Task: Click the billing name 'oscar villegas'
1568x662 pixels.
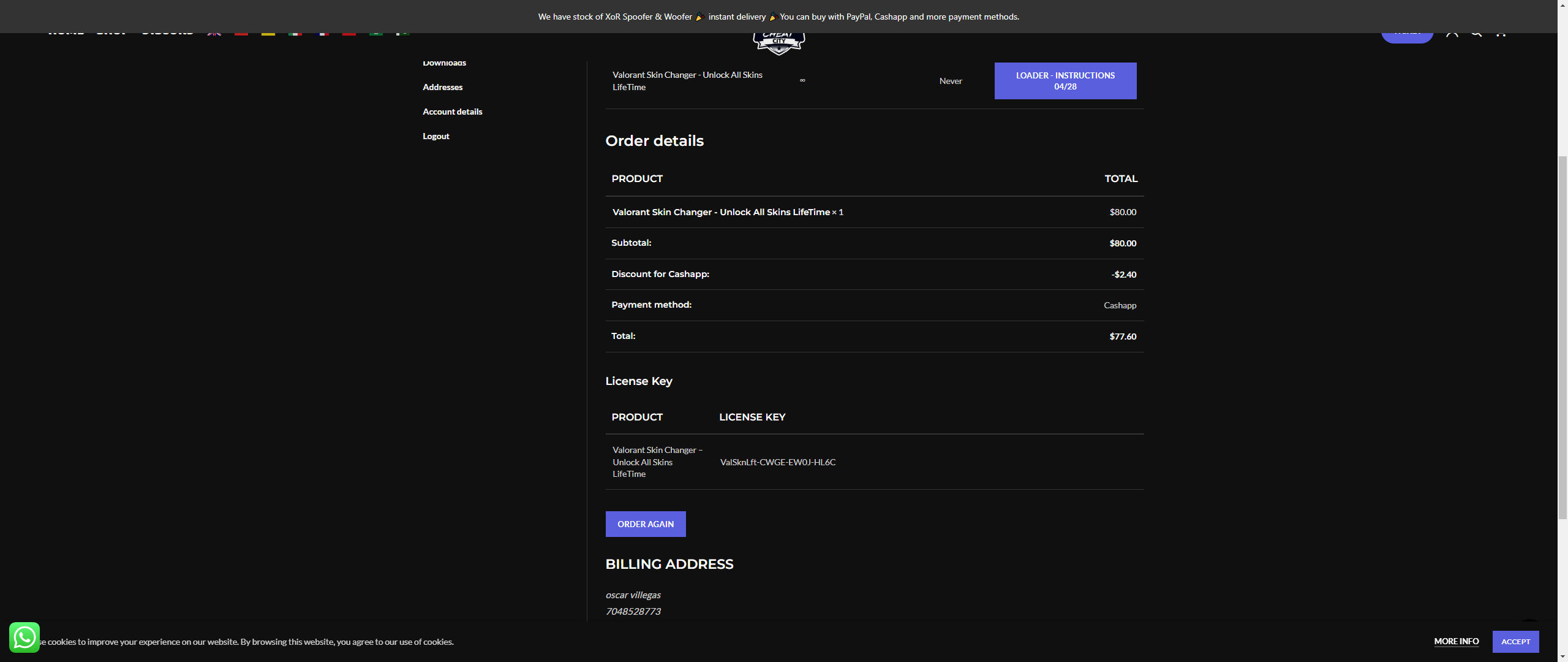Action: pyautogui.click(x=633, y=595)
